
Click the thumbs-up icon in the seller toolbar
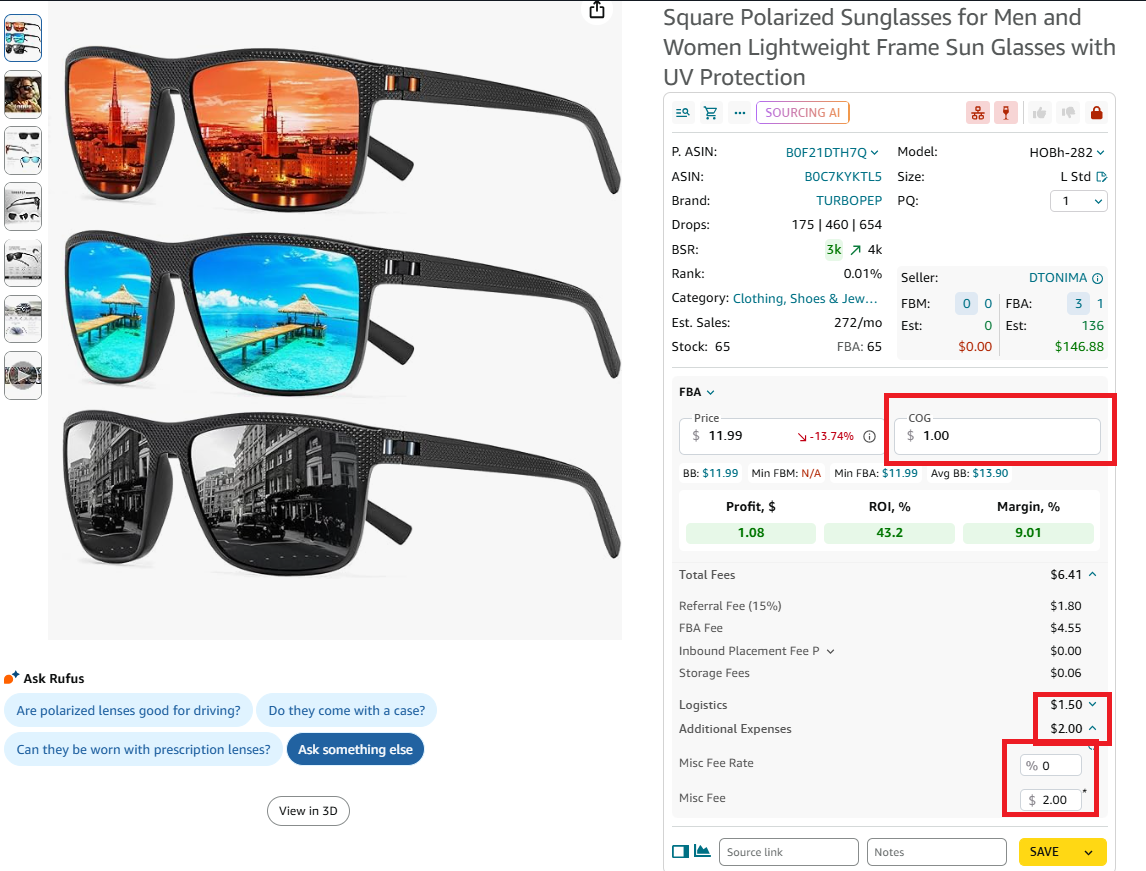point(1039,112)
